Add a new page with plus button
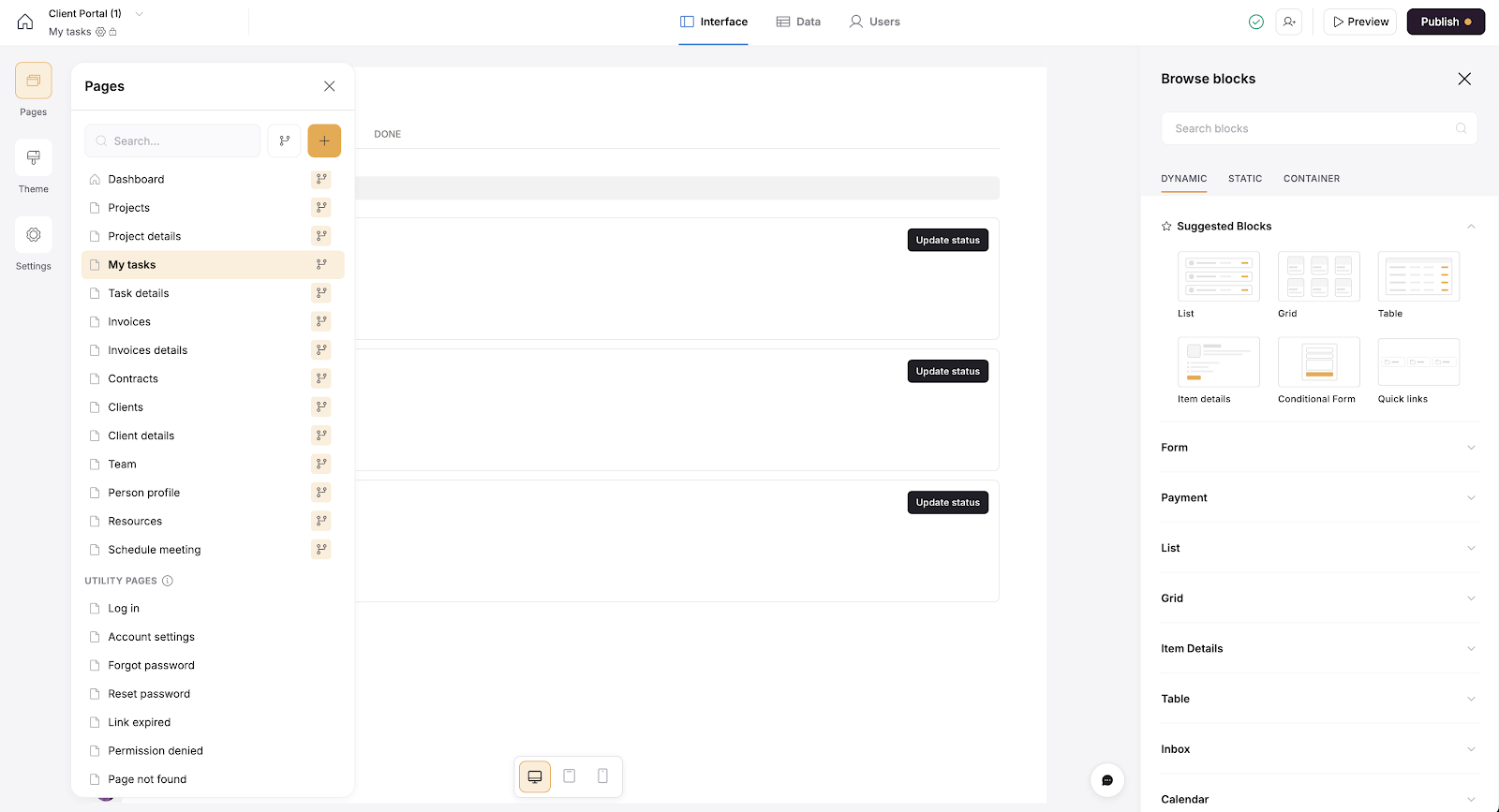This screenshot has height=812, width=1499. click(324, 140)
